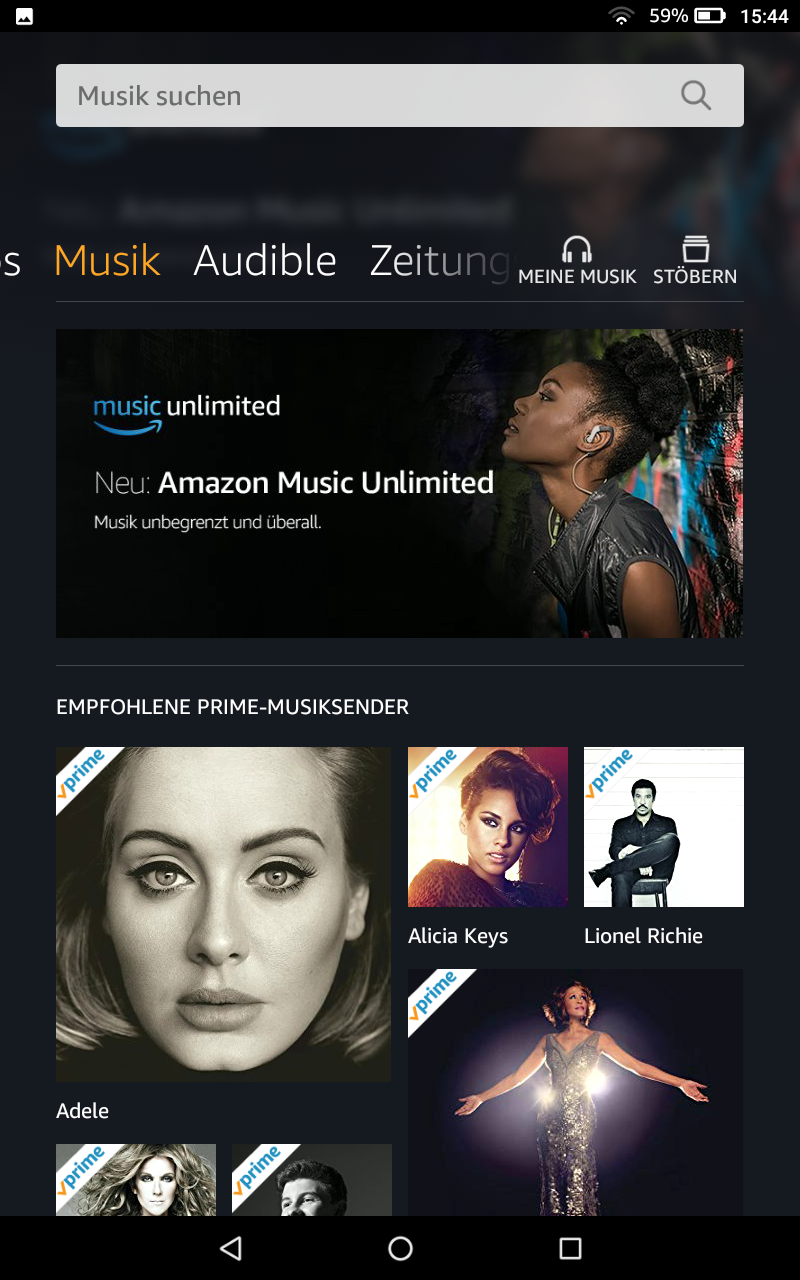Image resolution: width=800 pixels, height=1280 pixels.
Task: Tap the Android home circle button
Action: click(400, 1248)
